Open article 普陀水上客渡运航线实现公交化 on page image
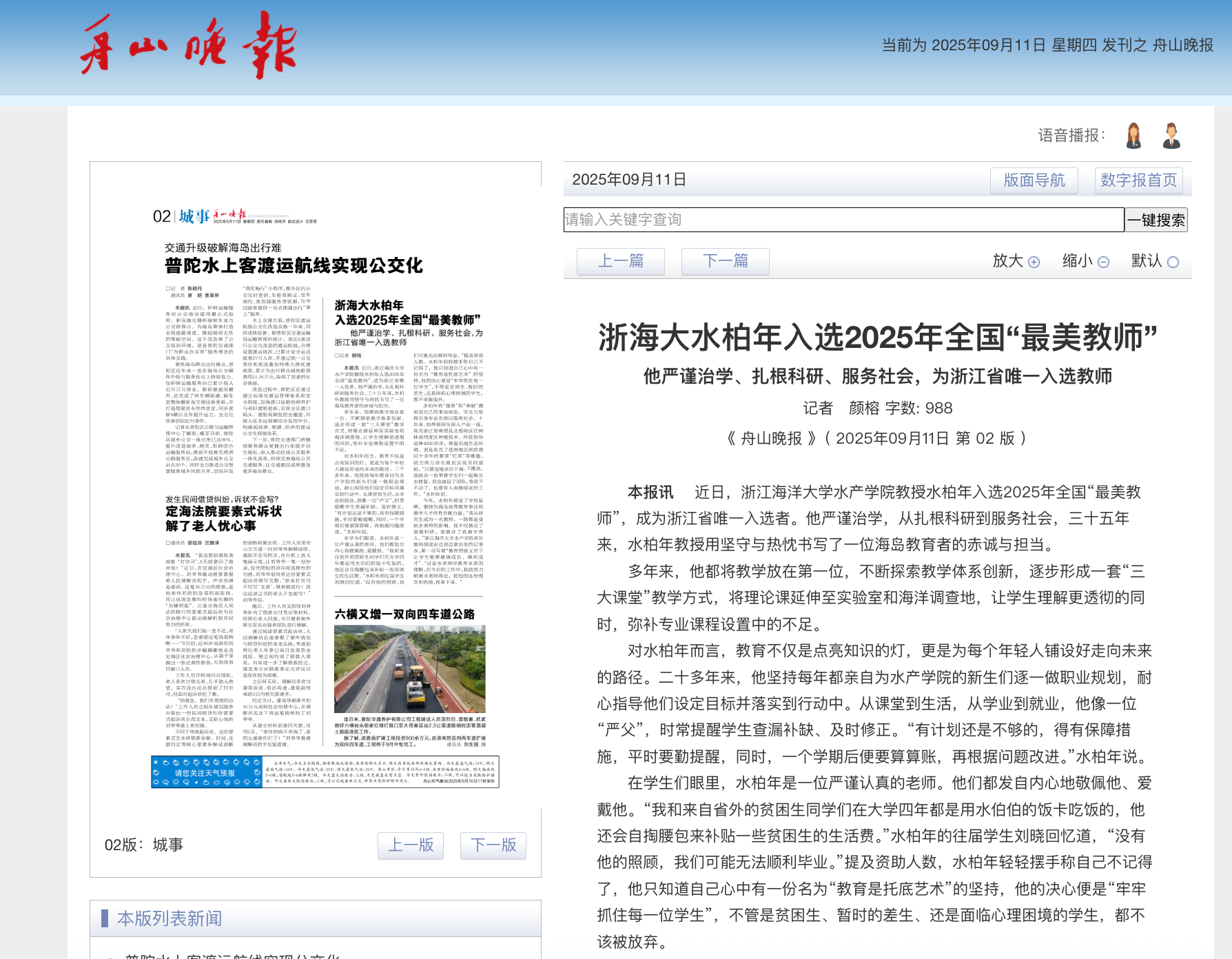This screenshot has width=1232, height=959. click(x=294, y=265)
